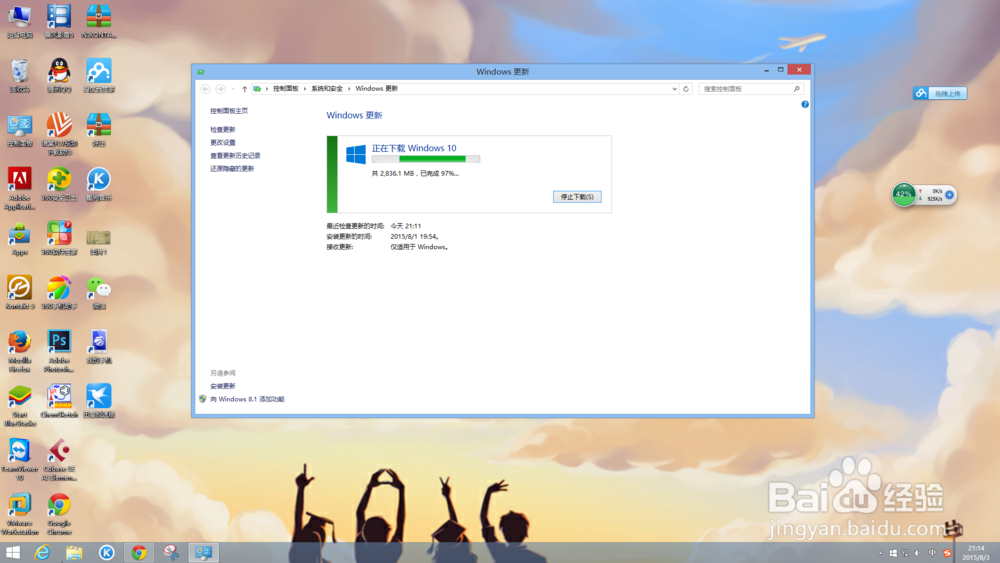Click the 拖拽上传 cloud upload widget
The image size is (1000, 563).
tap(940, 94)
